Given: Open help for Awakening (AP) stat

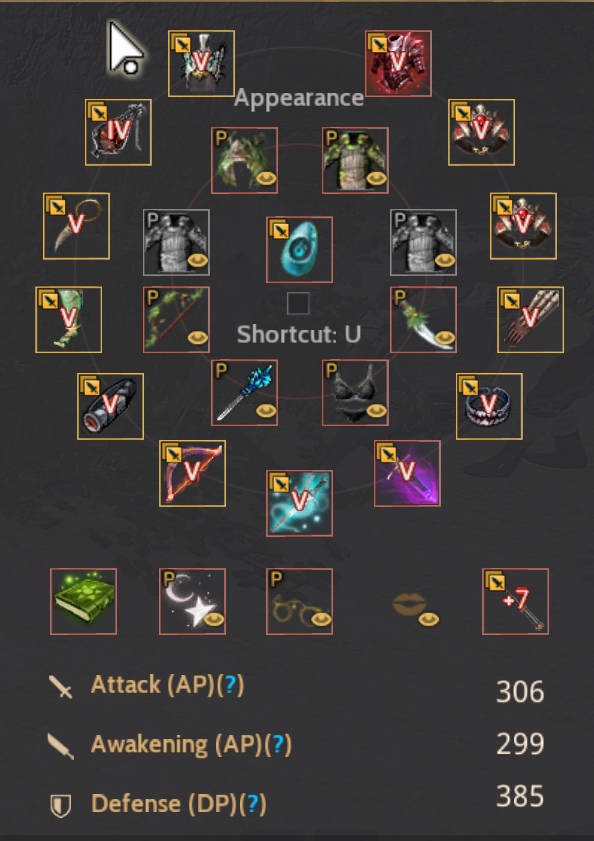Looking at the screenshot, I should click(x=277, y=744).
